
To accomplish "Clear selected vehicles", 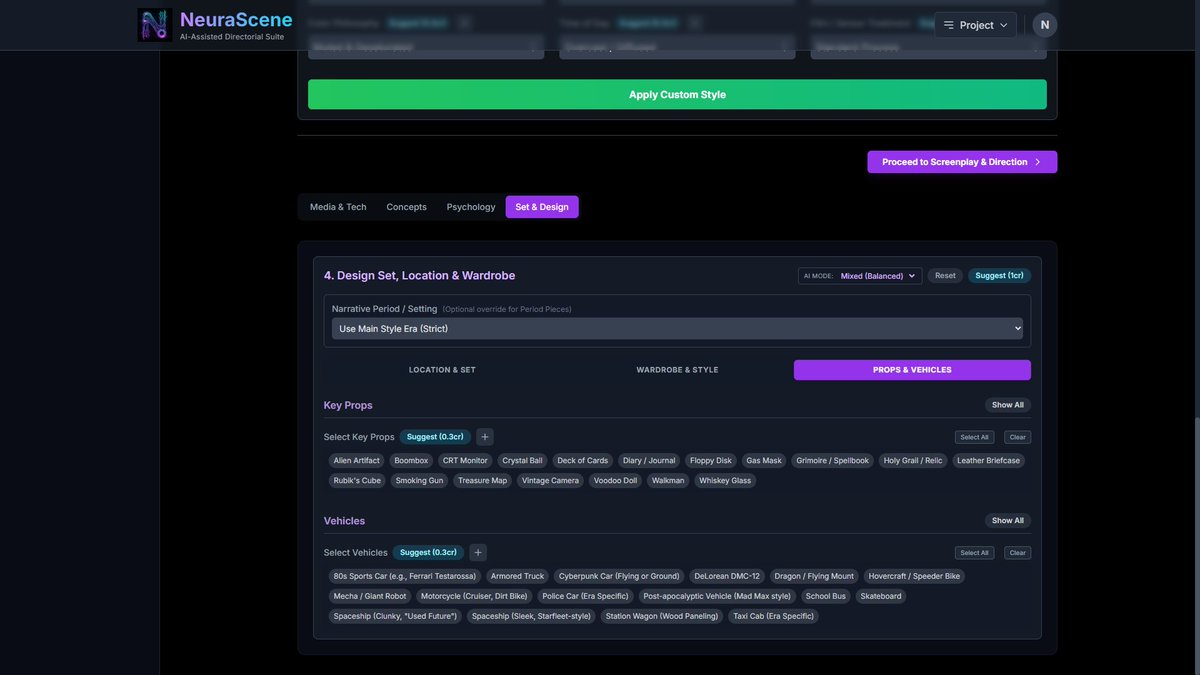I will [x=1017, y=552].
